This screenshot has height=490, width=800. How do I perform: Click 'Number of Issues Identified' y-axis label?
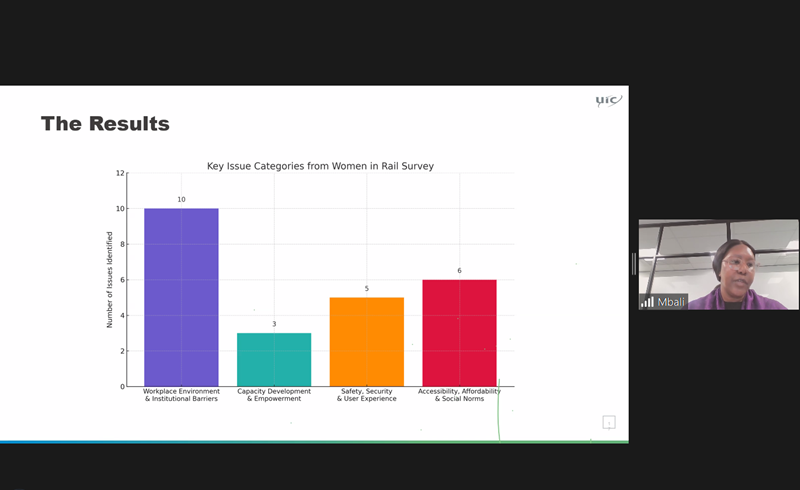point(110,280)
